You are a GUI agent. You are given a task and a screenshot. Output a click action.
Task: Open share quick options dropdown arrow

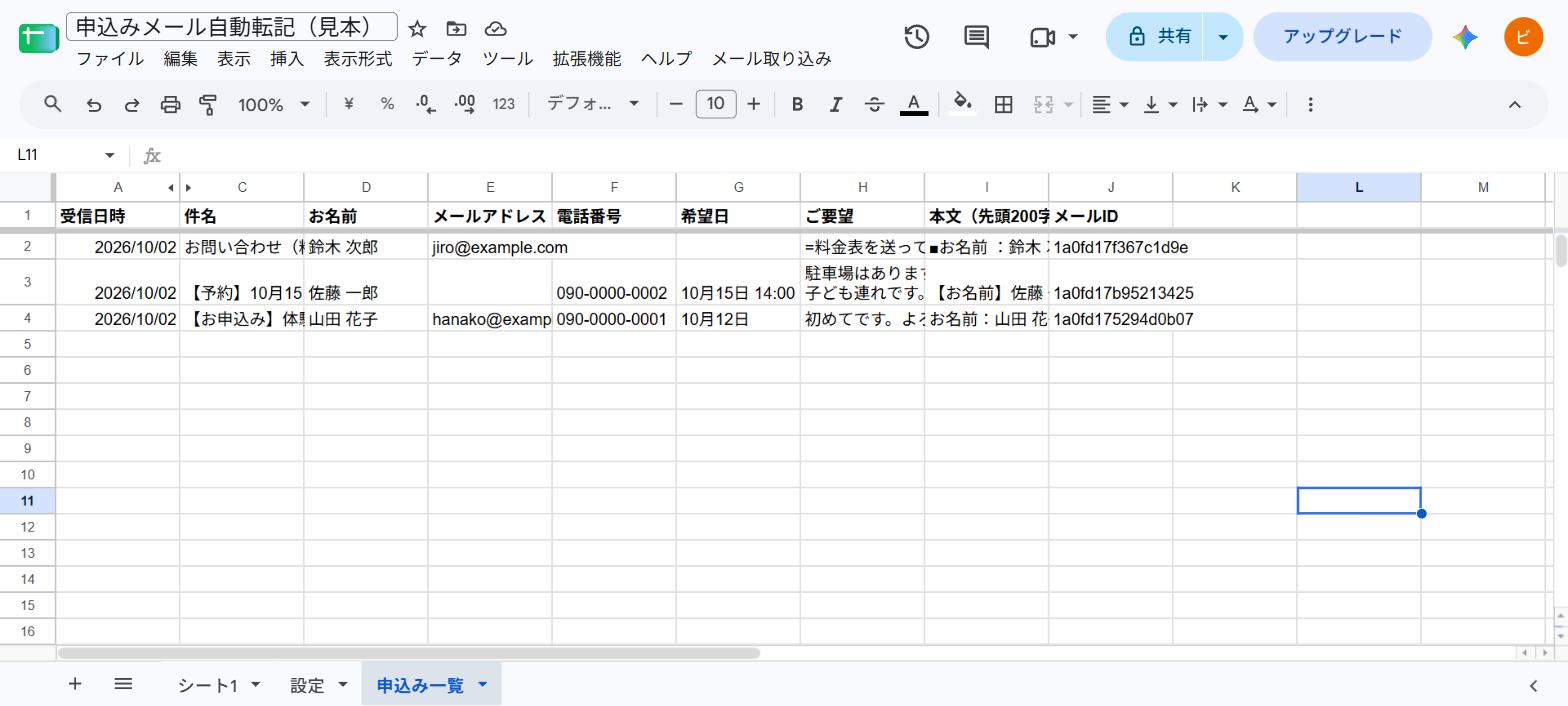pyautogui.click(x=1223, y=37)
